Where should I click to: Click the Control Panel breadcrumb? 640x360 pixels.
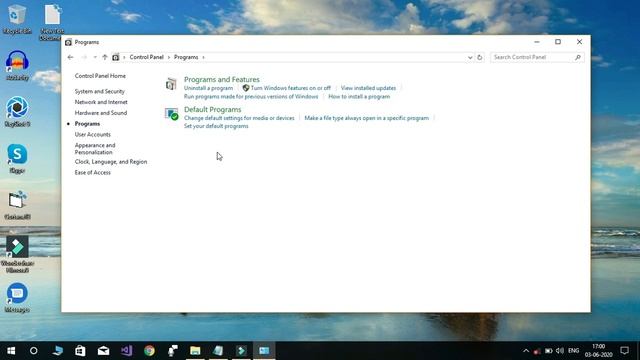pyautogui.click(x=147, y=57)
